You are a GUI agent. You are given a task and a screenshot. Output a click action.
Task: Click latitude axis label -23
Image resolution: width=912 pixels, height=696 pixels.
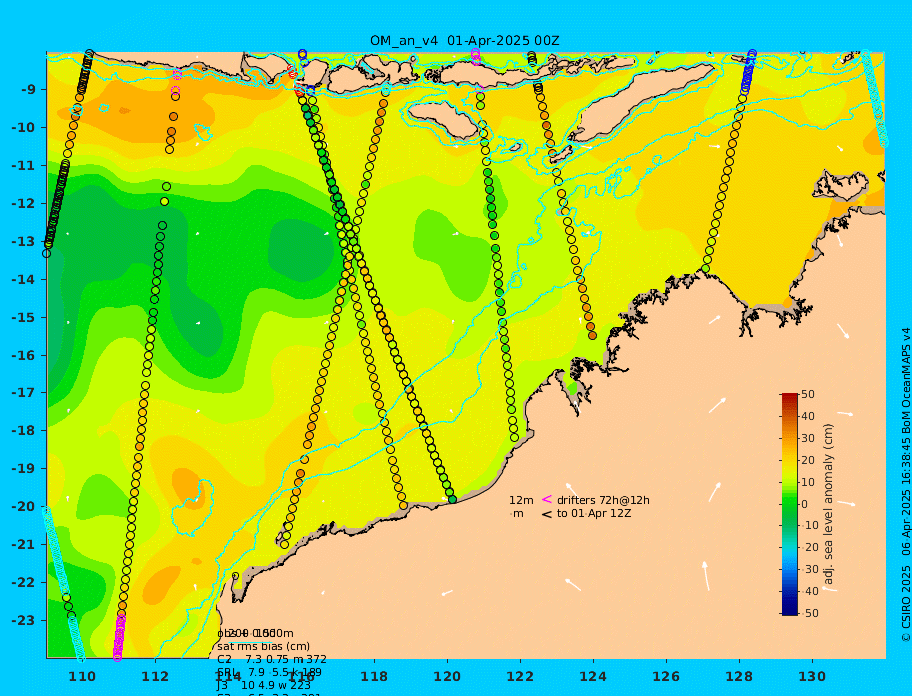coord(25,620)
